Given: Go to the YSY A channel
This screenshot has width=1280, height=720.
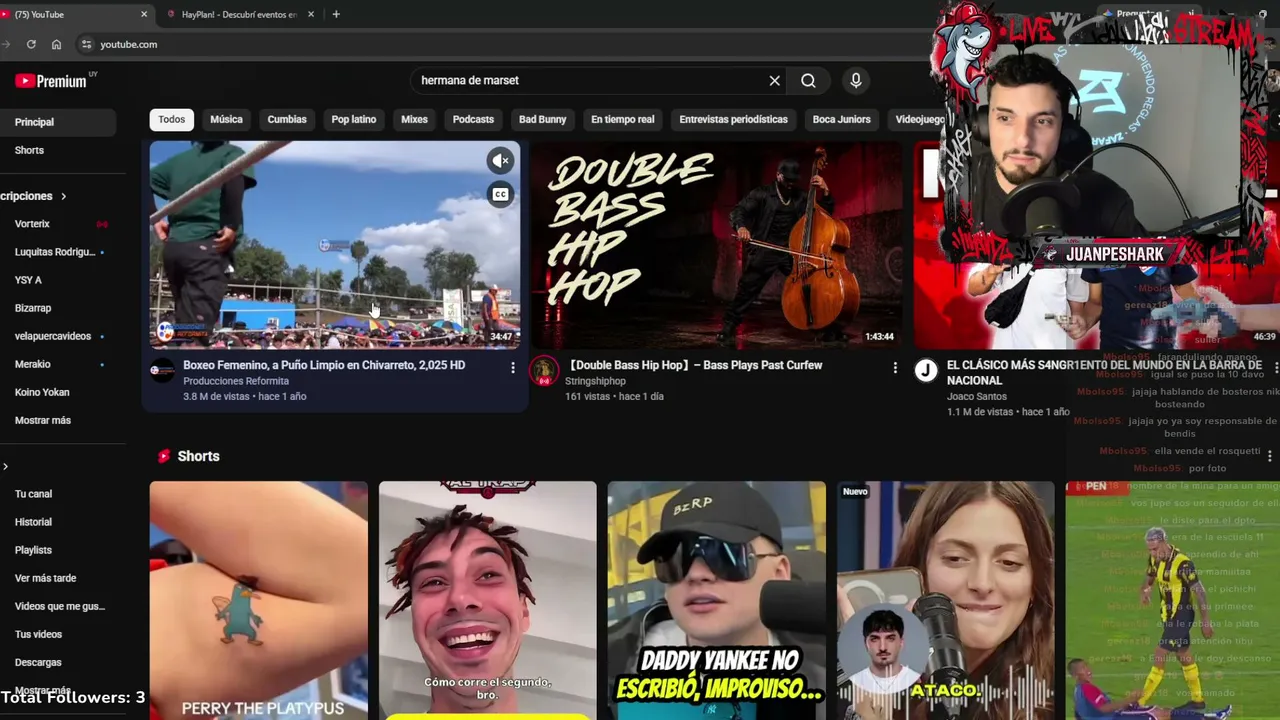Looking at the screenshot, I should click(28, 280).
